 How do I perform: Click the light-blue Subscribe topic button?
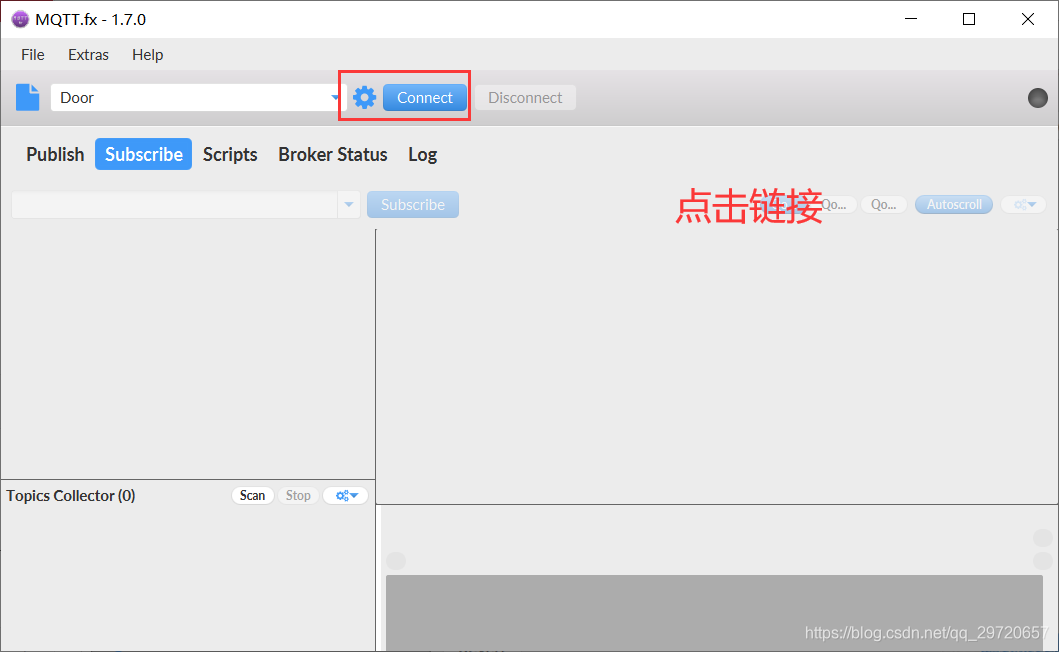click(413, 205)
